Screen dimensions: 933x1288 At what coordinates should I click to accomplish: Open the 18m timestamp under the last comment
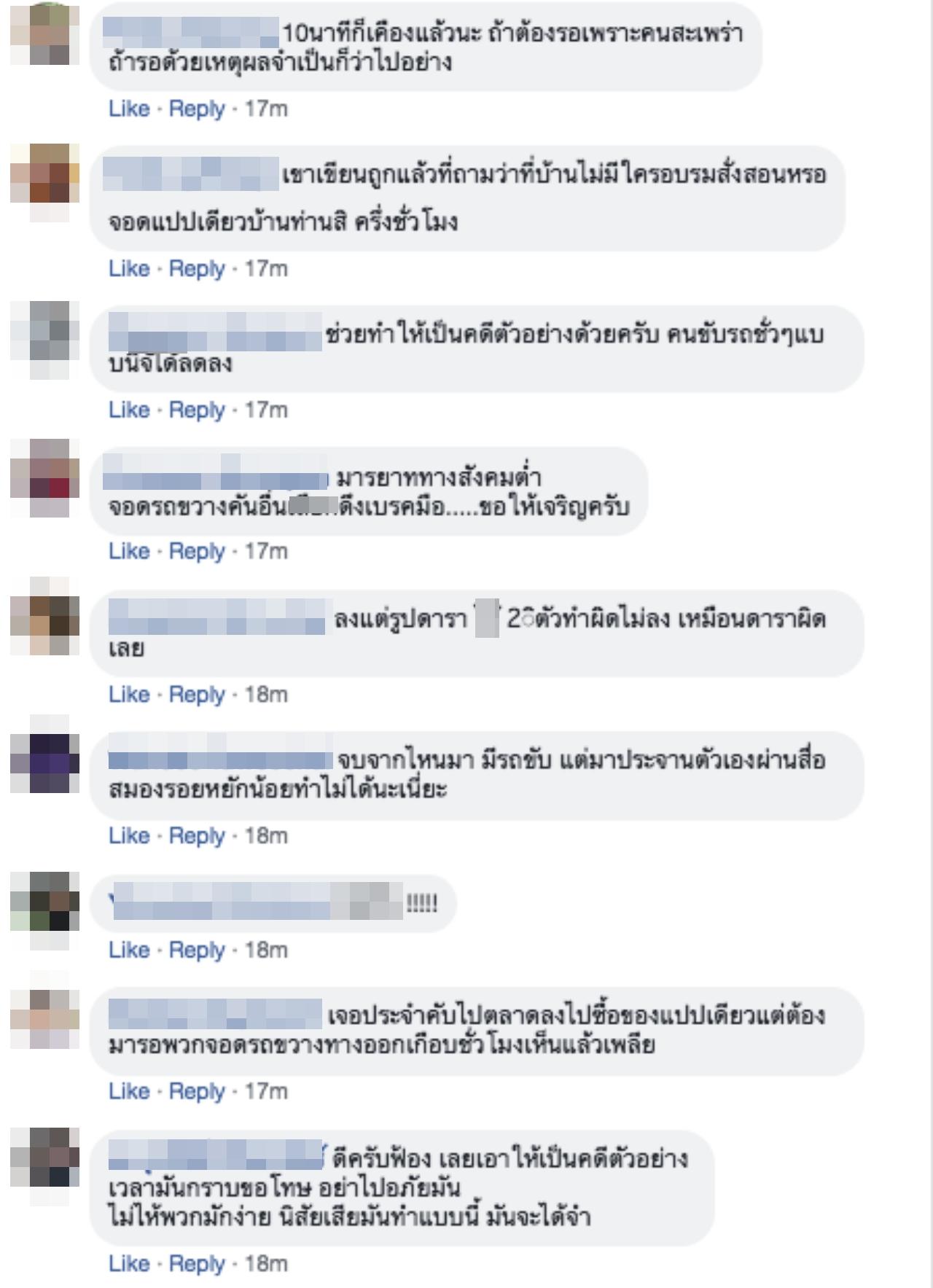click(266, 1263)
